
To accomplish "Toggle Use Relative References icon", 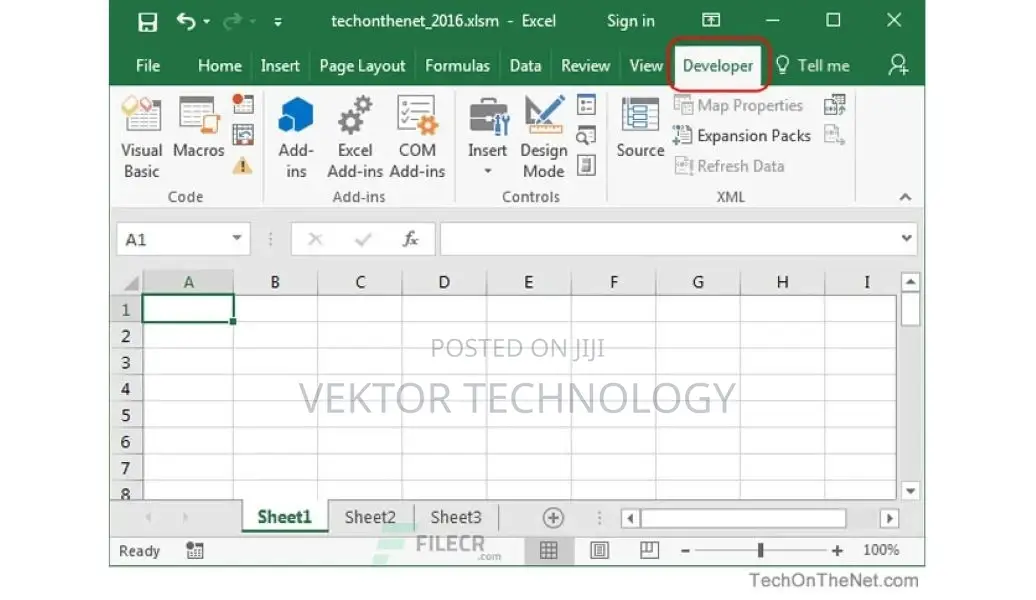I will pos(242,135).
